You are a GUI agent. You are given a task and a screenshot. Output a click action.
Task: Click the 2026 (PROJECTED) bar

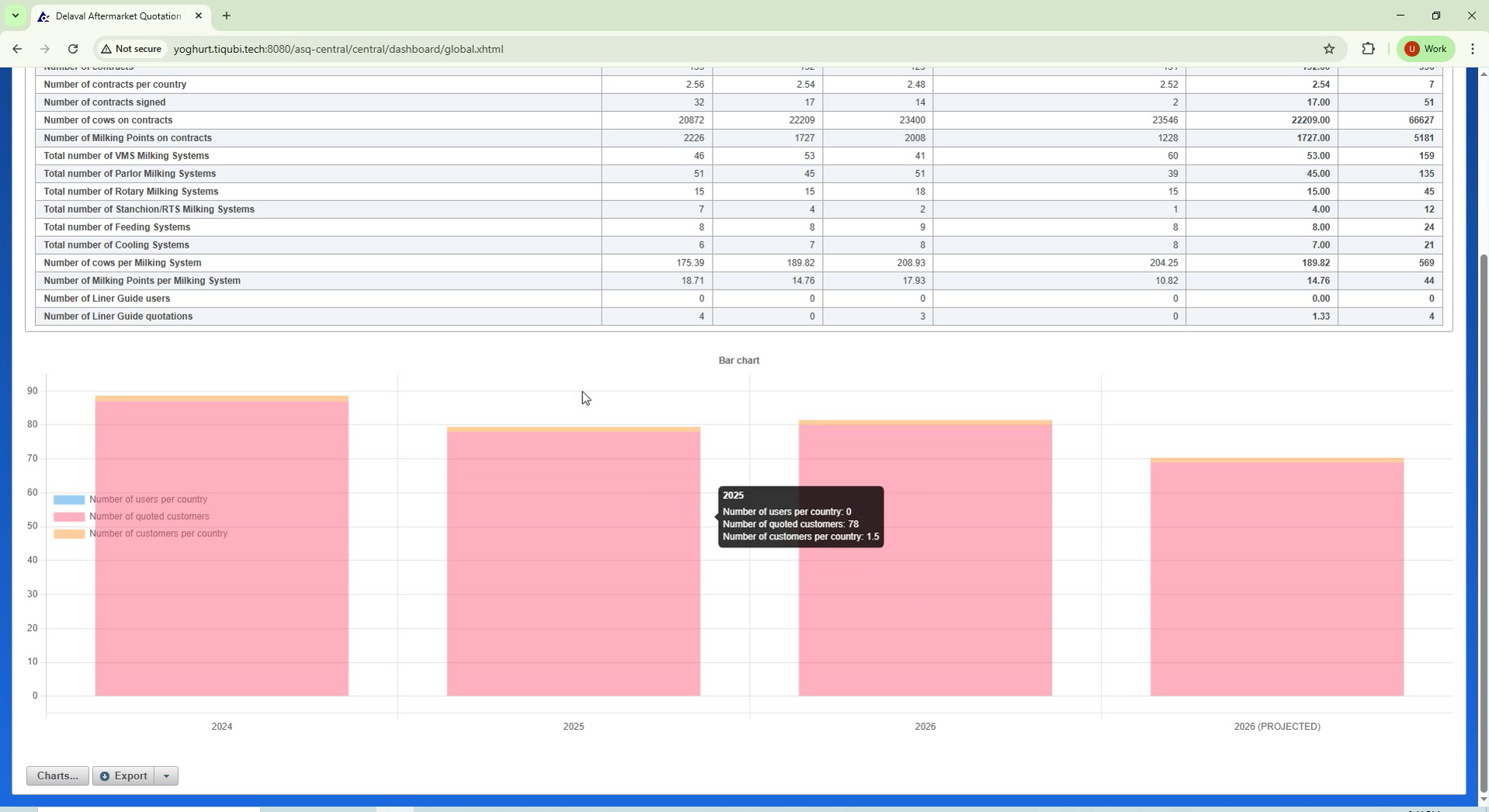click(1277, 577)
